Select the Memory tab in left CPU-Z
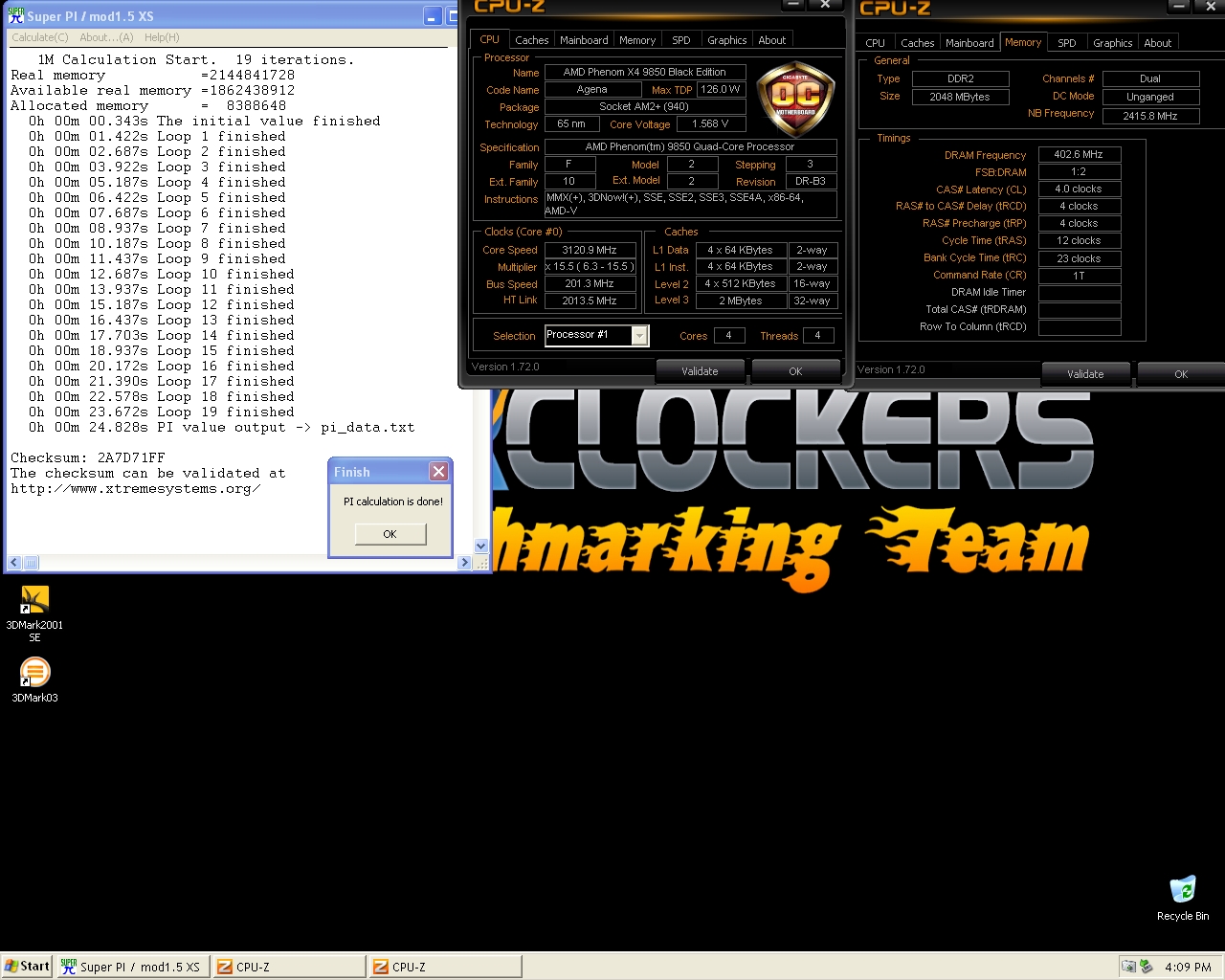This screenshot has height=980, width=1225. click(637, 40)
